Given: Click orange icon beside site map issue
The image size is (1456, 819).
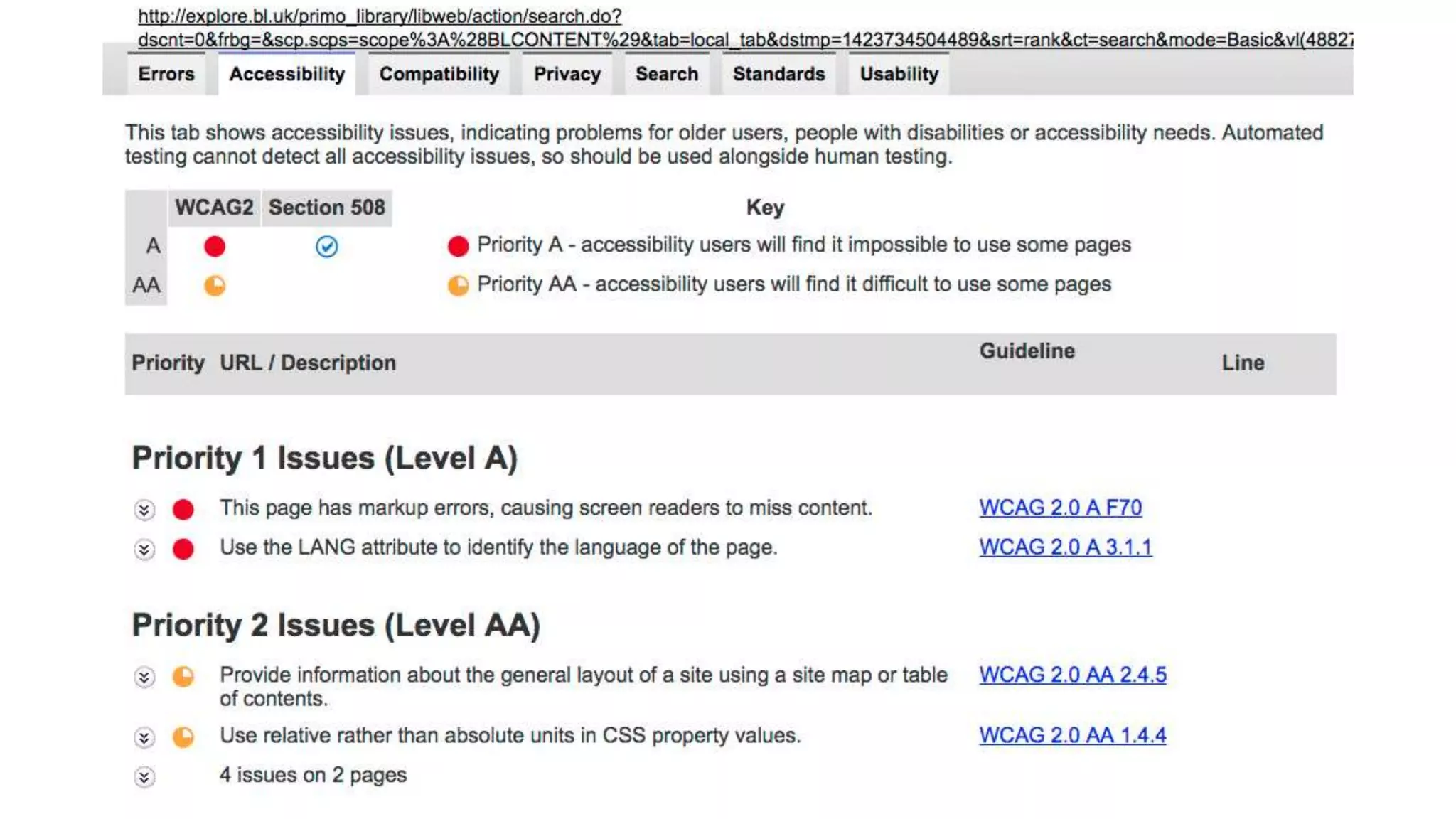Looking at the screenshot, I should pyautogui.click(x=183, y=676).
